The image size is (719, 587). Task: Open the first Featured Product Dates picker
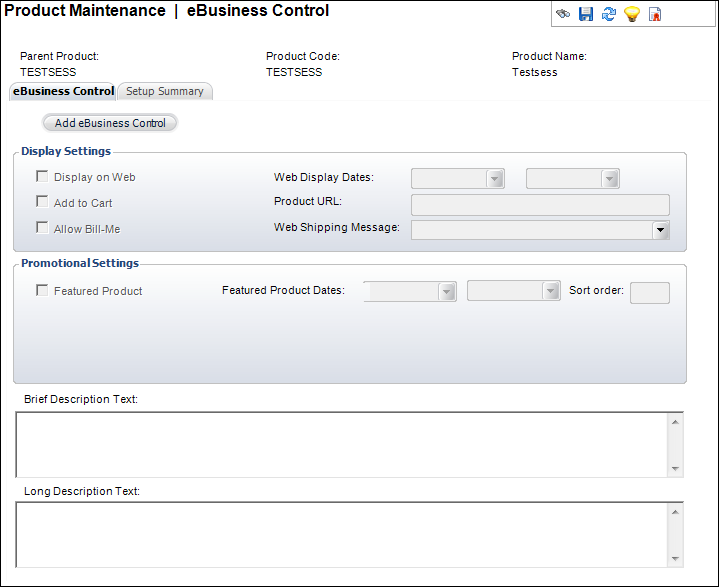pos(447,292)
